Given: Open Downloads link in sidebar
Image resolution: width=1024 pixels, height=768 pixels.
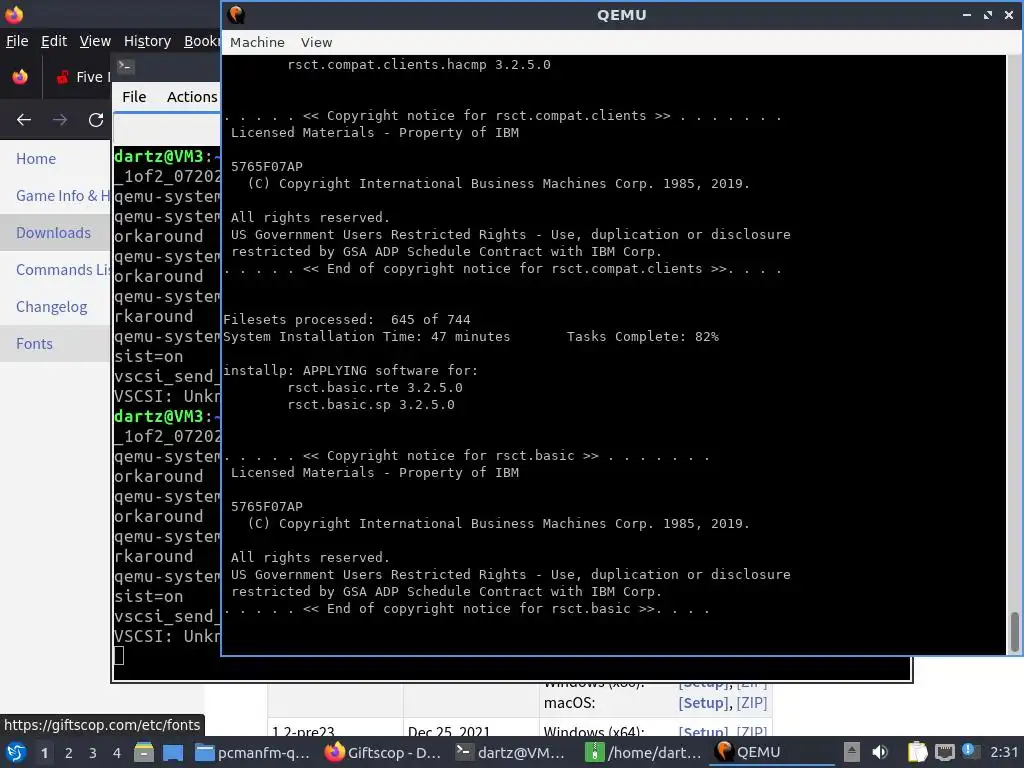Looking at the screenshot, I should pos(54,233).
